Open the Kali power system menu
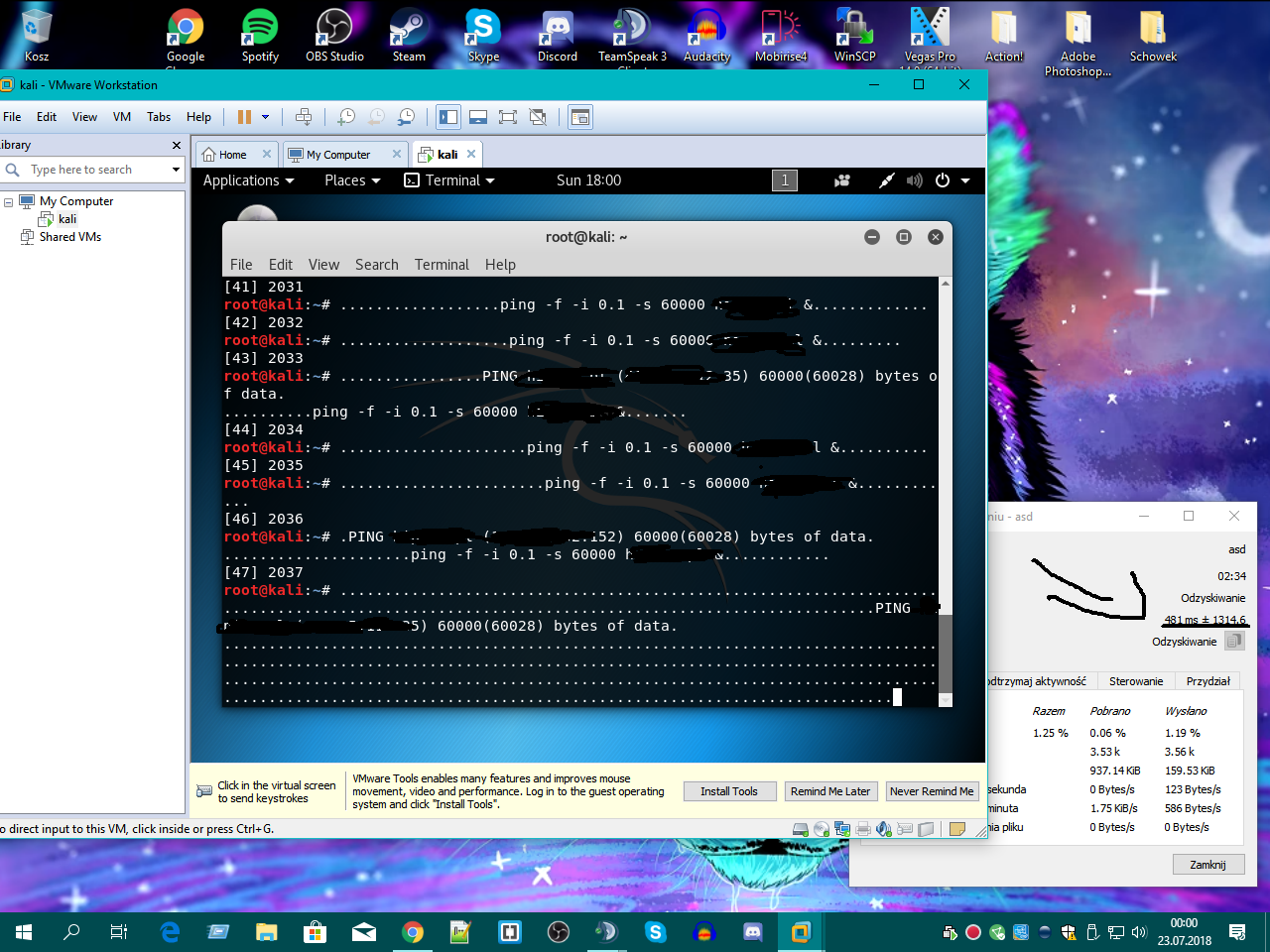The image size is (1270, 952). coord(952,180)
